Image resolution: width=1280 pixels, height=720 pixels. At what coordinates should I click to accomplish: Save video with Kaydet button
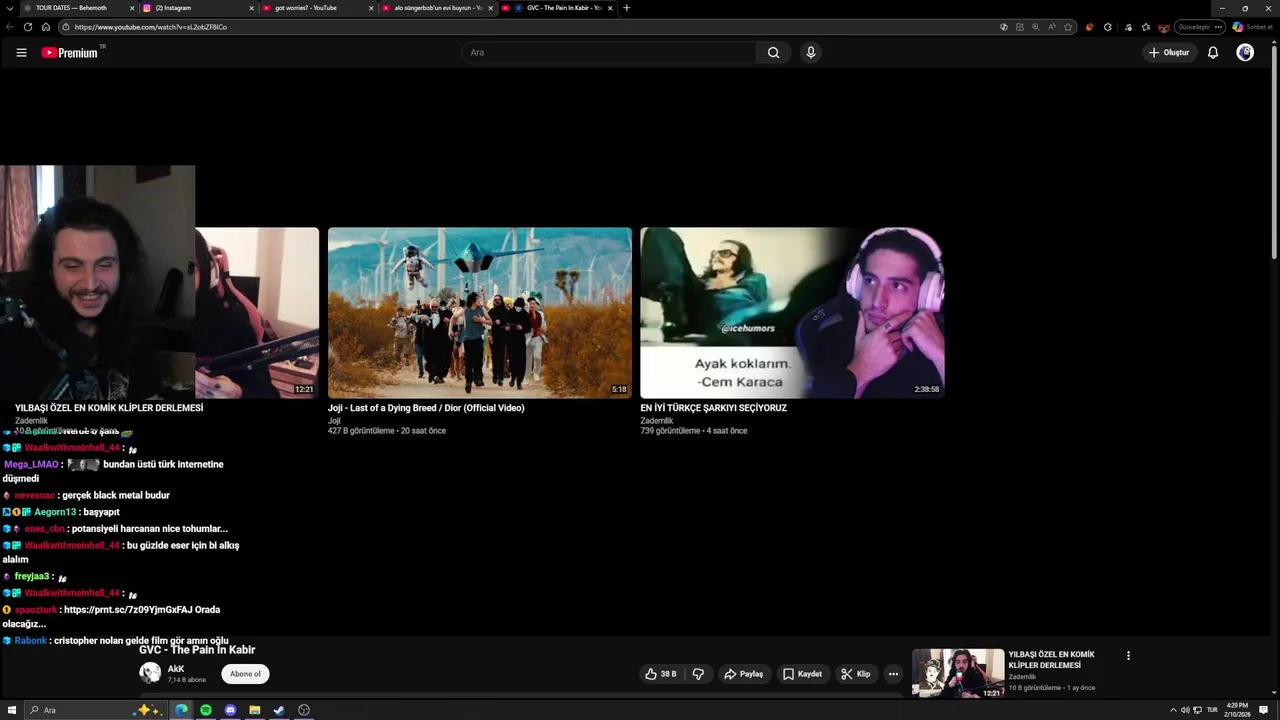coord(802,674)
